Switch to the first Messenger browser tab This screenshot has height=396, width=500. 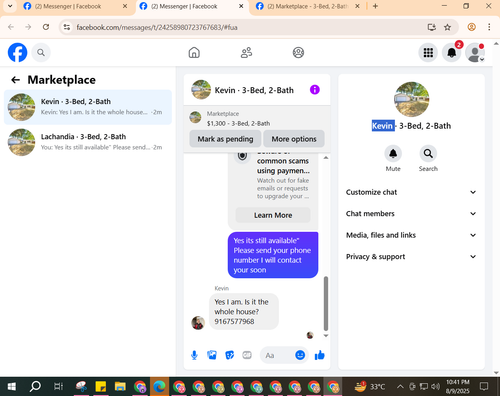pyautogui.click(x=76, y=6)
